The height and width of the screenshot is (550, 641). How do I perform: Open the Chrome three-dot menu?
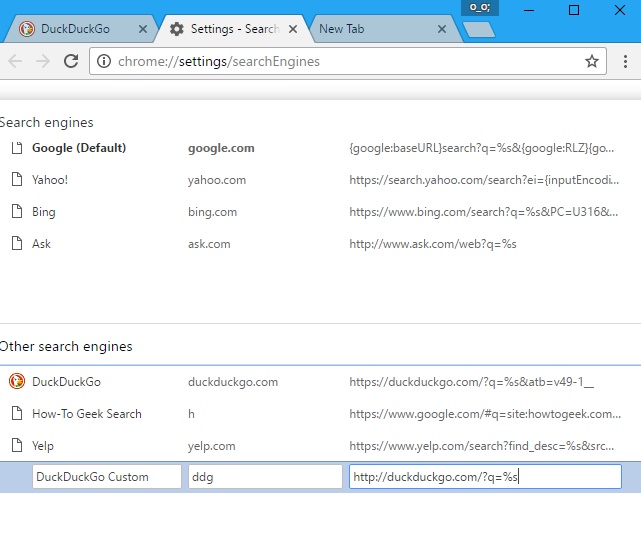(x=625, y=61)
